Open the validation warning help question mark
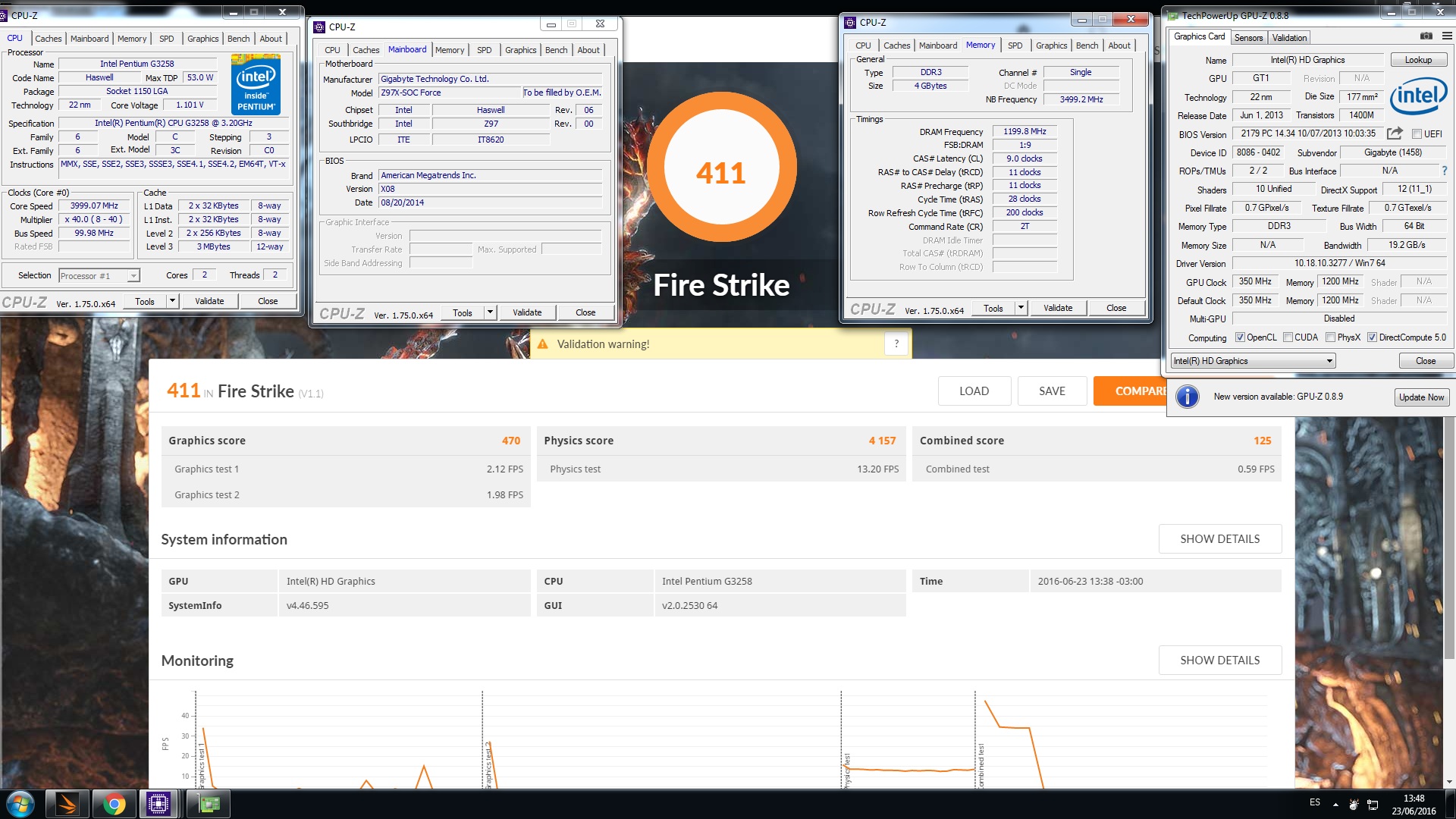 click(896, 344)
